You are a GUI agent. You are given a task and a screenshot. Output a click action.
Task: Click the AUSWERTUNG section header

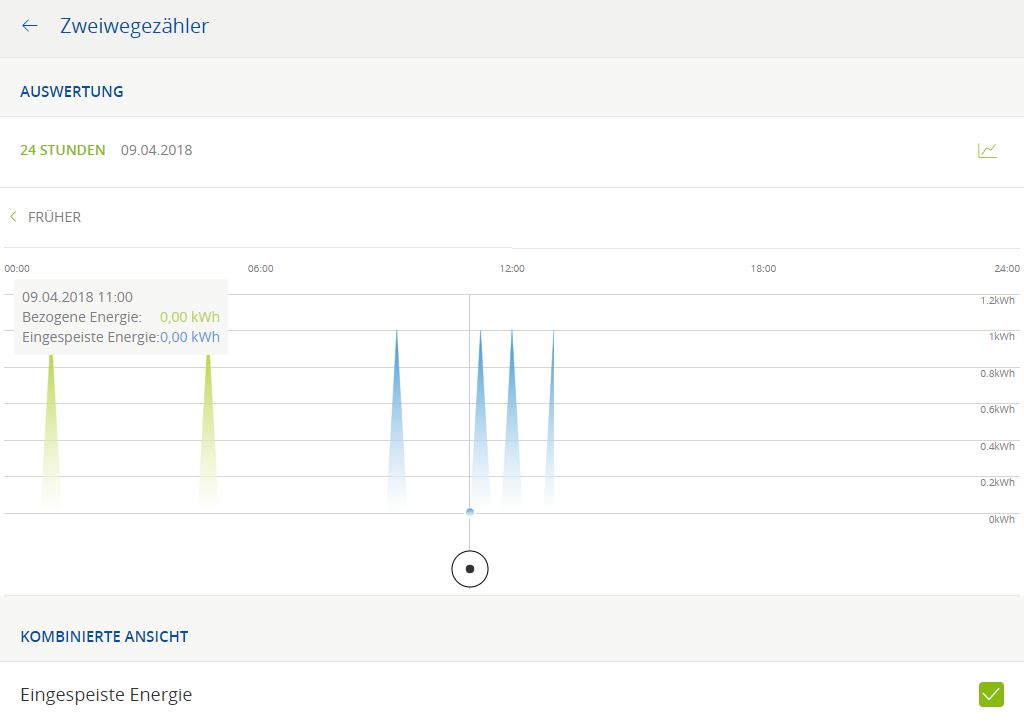[72, 91]
